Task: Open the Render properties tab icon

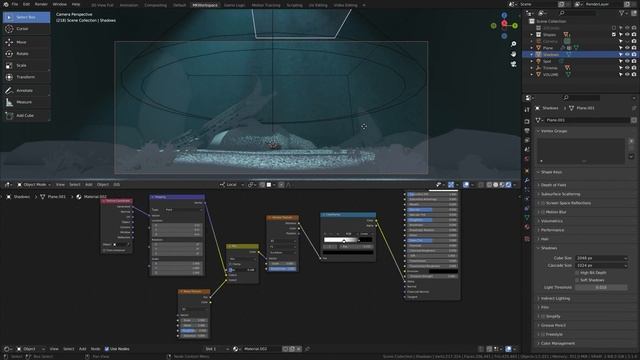Action: (x=527, y=121)
